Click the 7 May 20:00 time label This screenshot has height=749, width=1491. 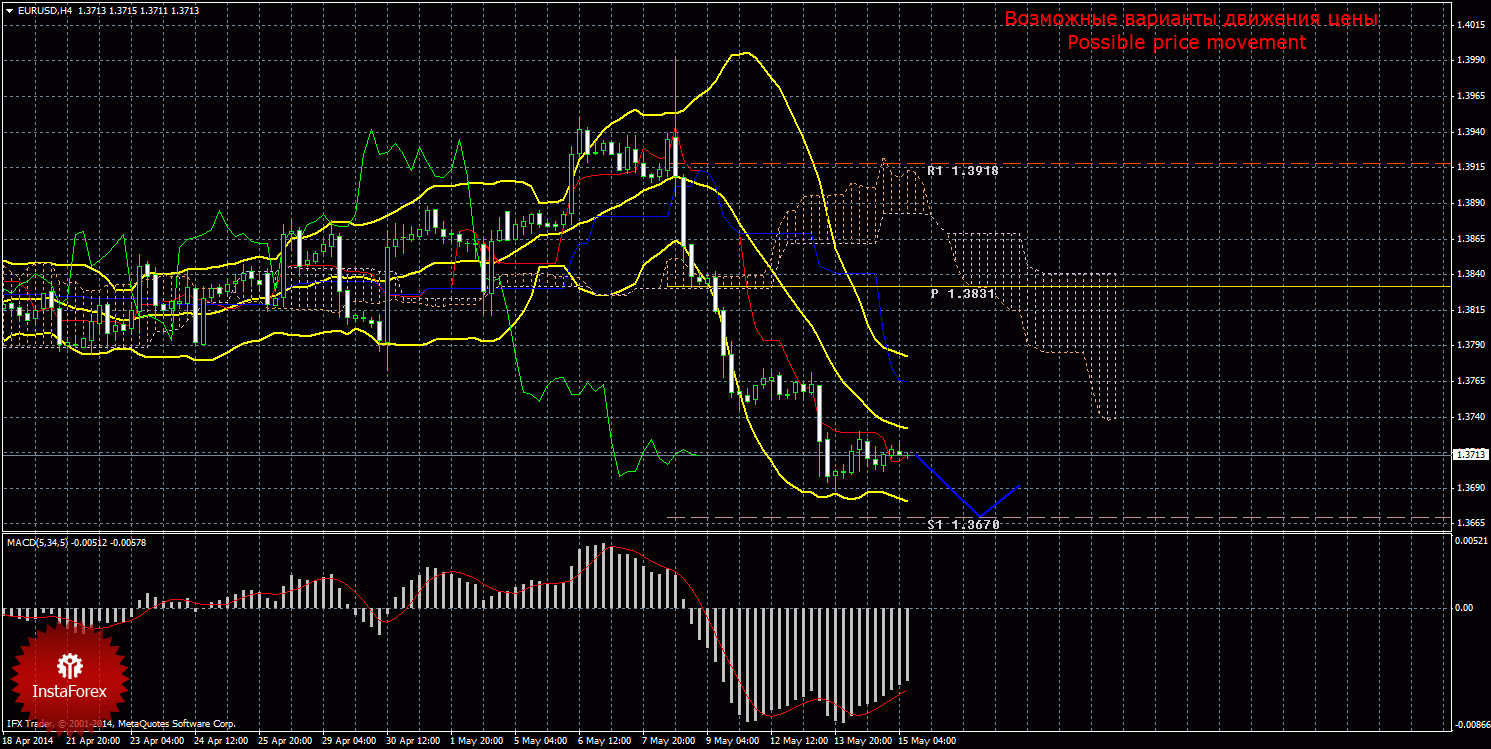(669, 741)
